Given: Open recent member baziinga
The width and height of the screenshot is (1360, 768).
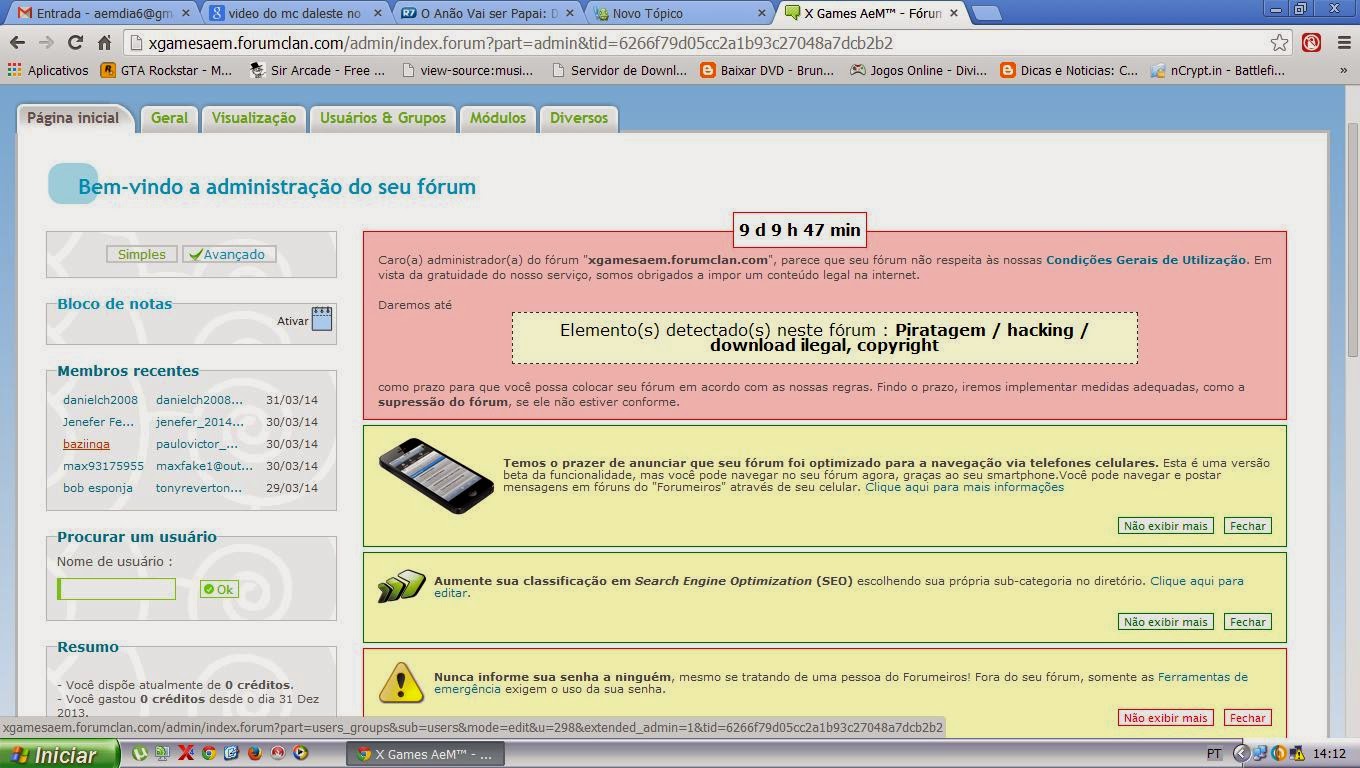Looking at the screenshot, I should coord(86,444).
